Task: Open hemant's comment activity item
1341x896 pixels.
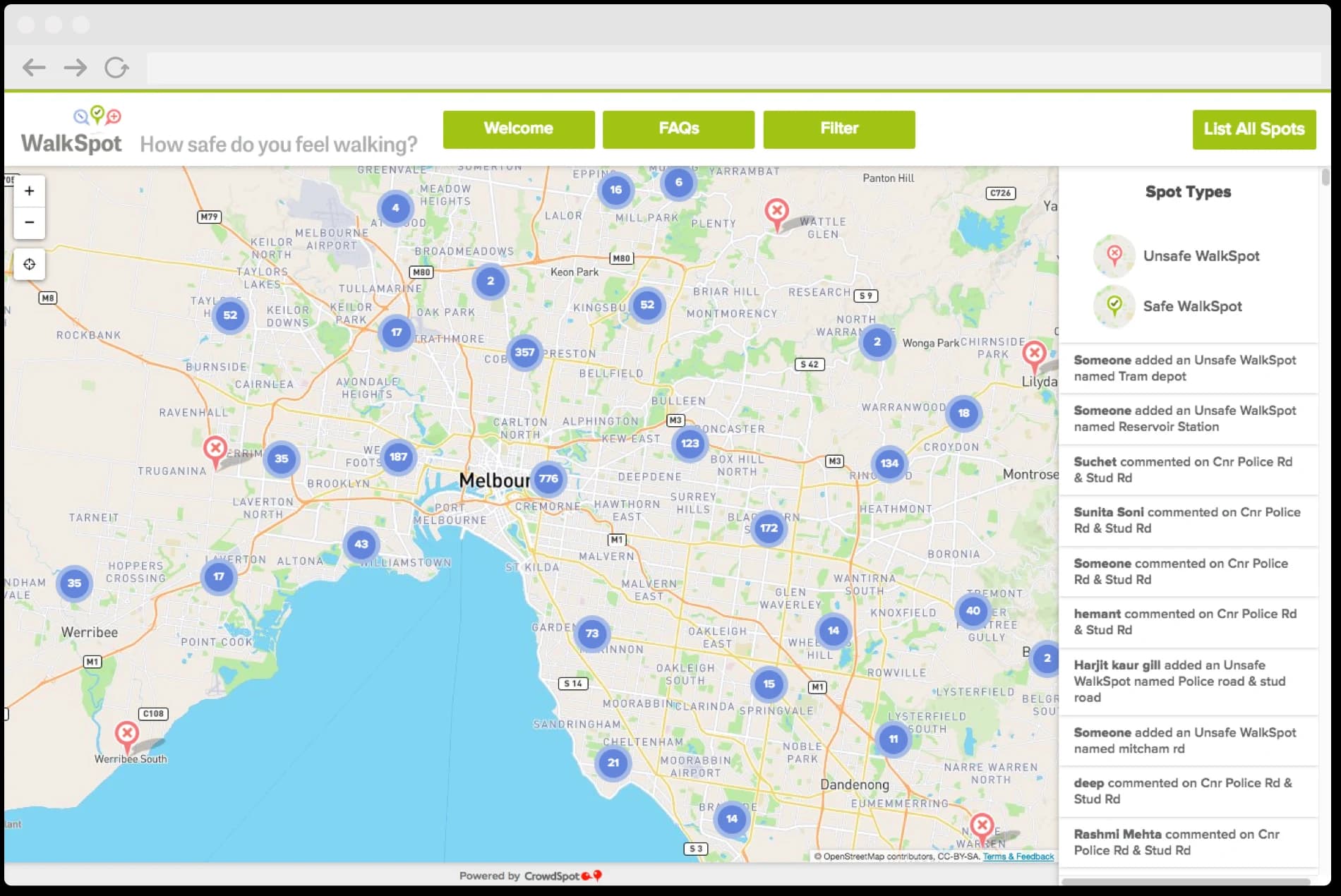Action: [x=1189, y=622]
